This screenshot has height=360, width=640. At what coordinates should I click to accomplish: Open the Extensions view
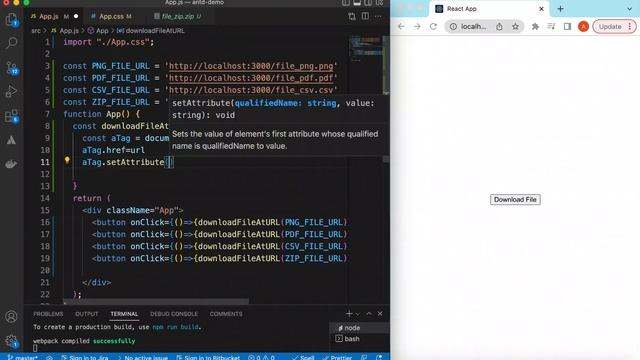click(x=11, y=116)
